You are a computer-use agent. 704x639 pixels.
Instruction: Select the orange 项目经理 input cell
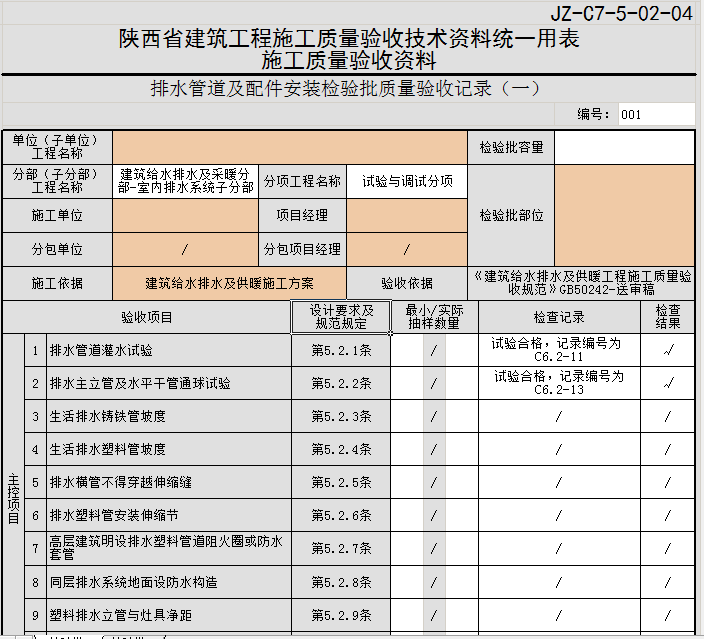pos(407,216)
